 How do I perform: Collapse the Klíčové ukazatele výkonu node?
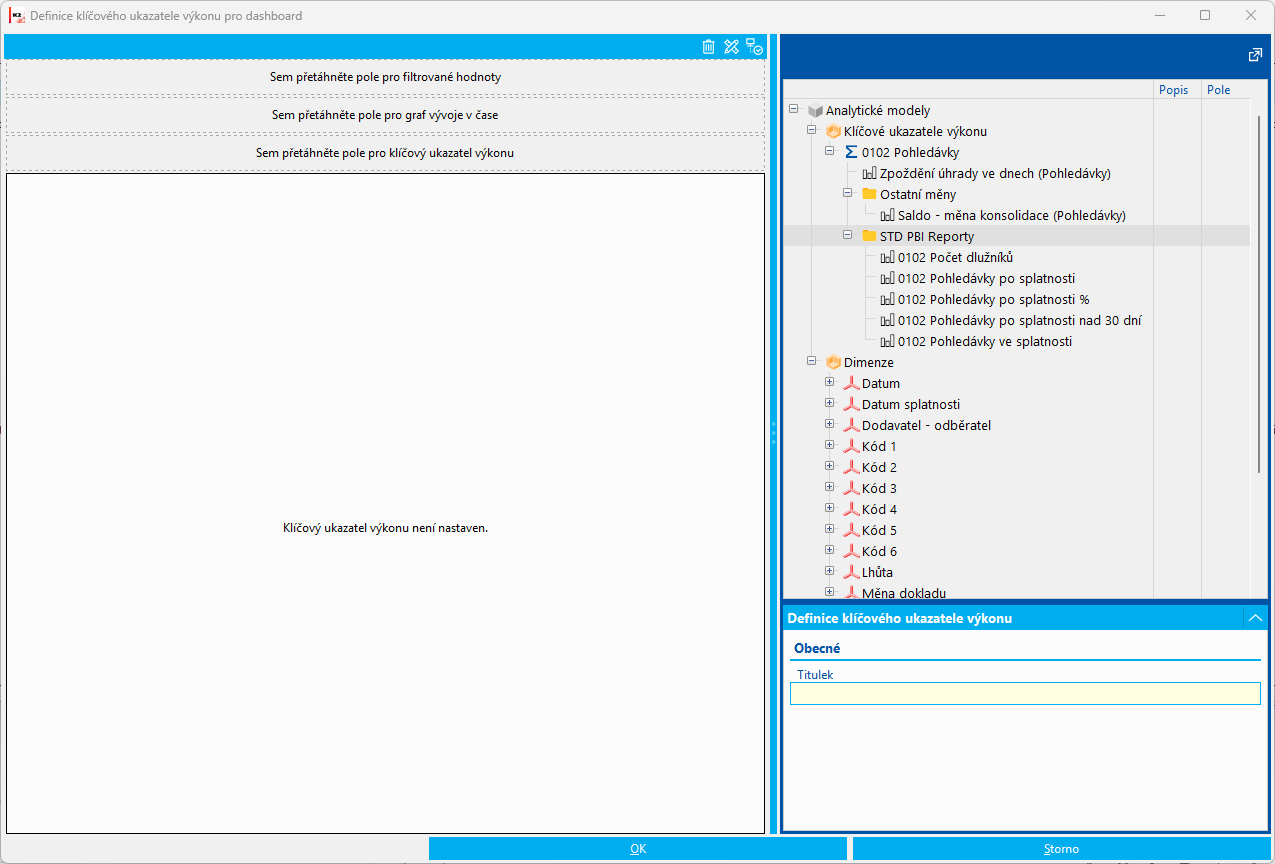tap(811, 131)
